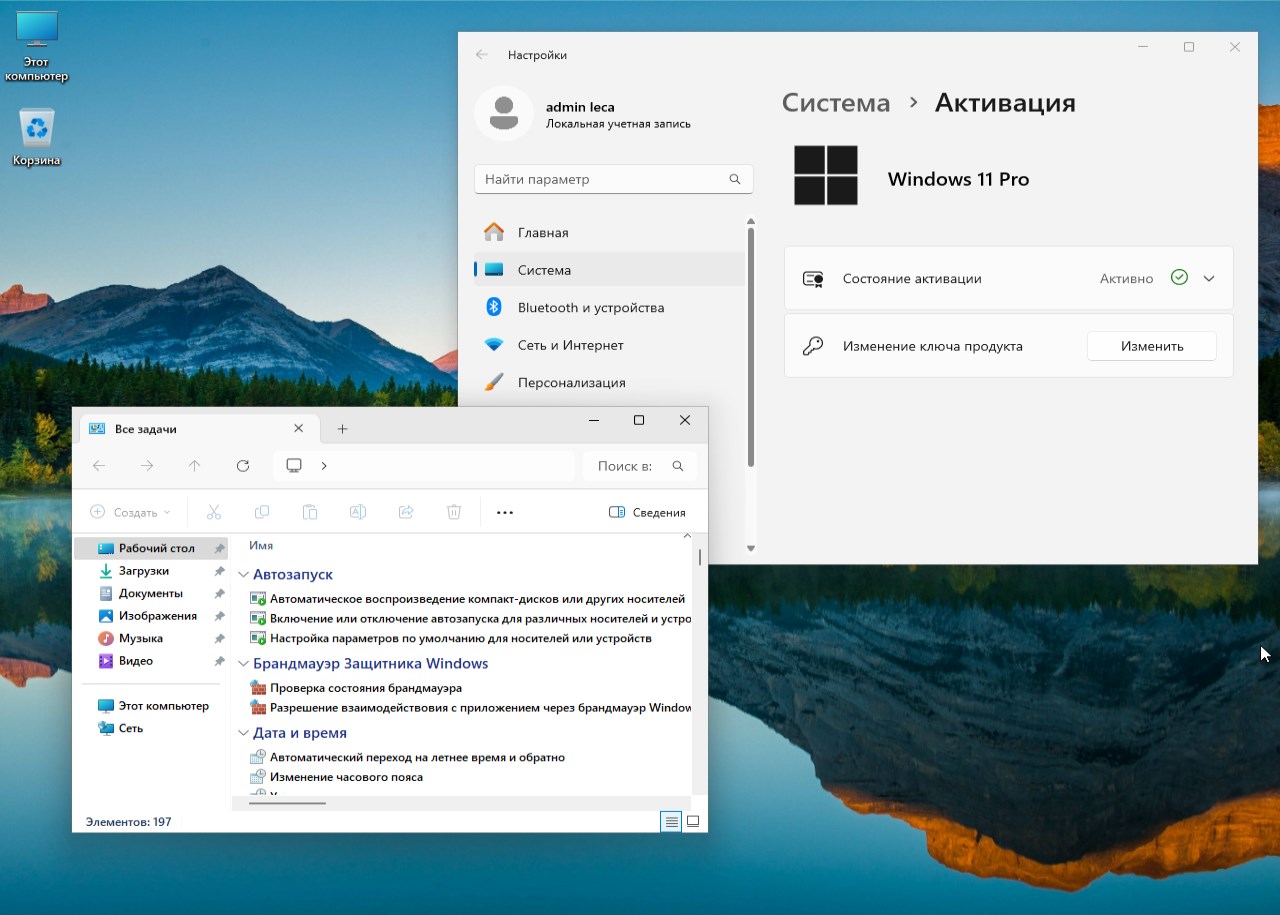The width and height of the screenshot is (1280, 915).
Task: Click the Изменить product key button
Action: [1152, 346]
